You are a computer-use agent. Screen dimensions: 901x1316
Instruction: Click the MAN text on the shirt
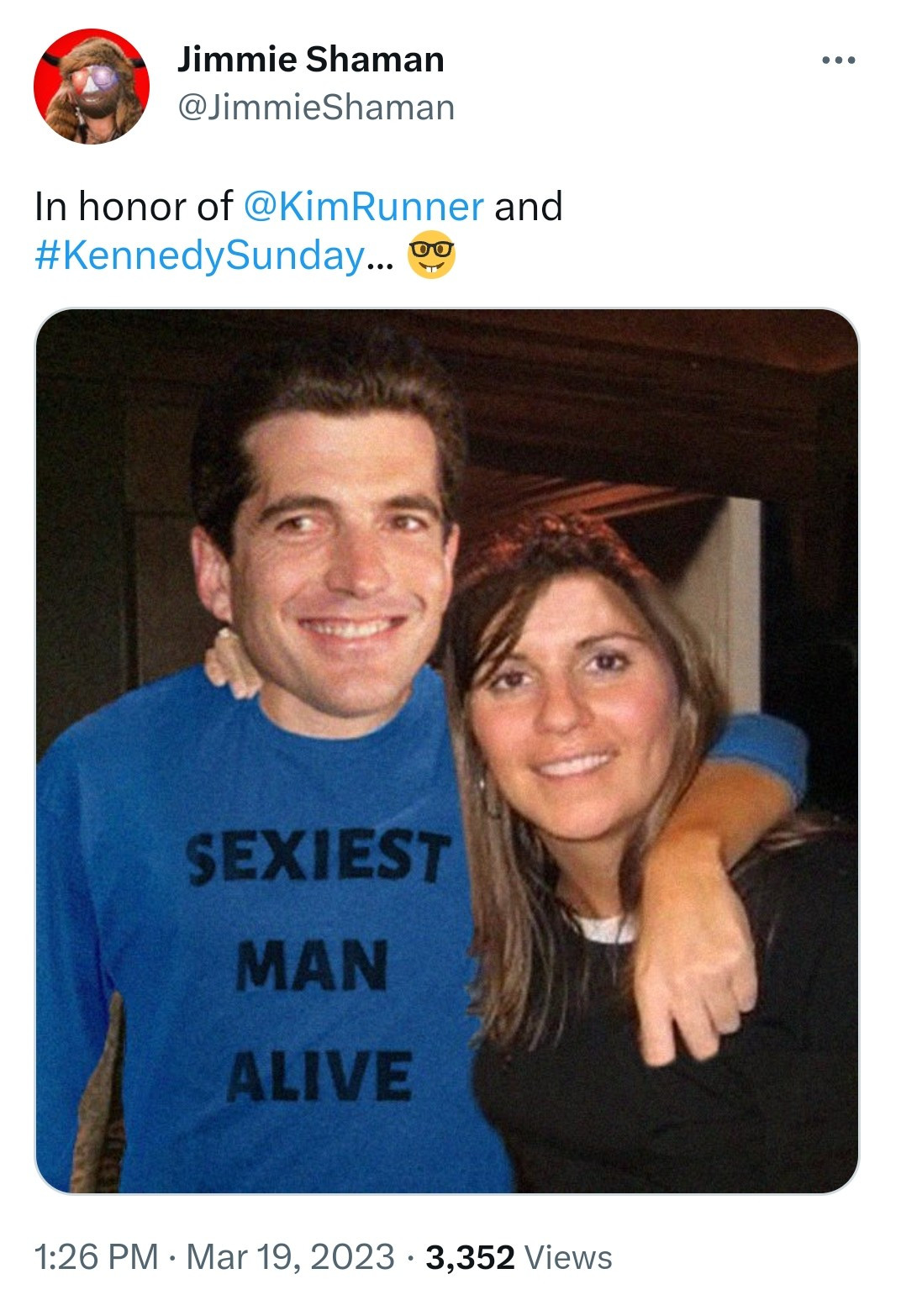coord(312,966)
